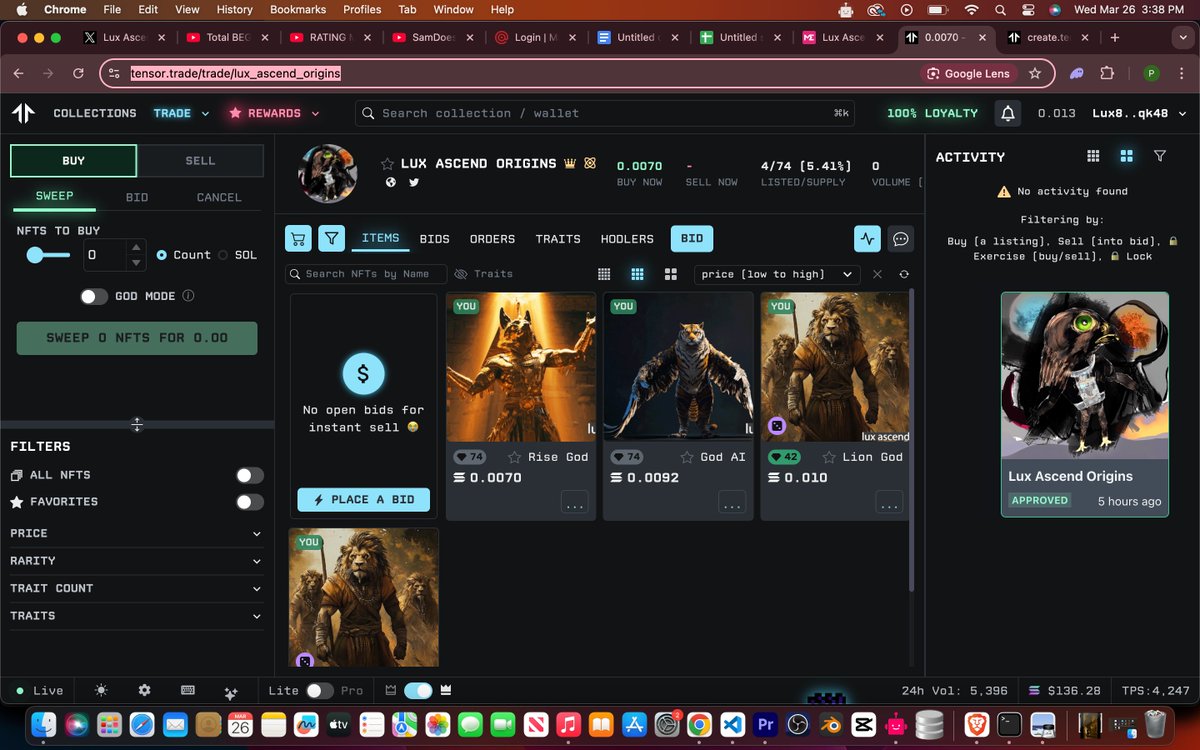The width and height of the screenshot is (1200, 750).
Task: Click the blue BID button next to Hodlers
Action: click(692, 238)
